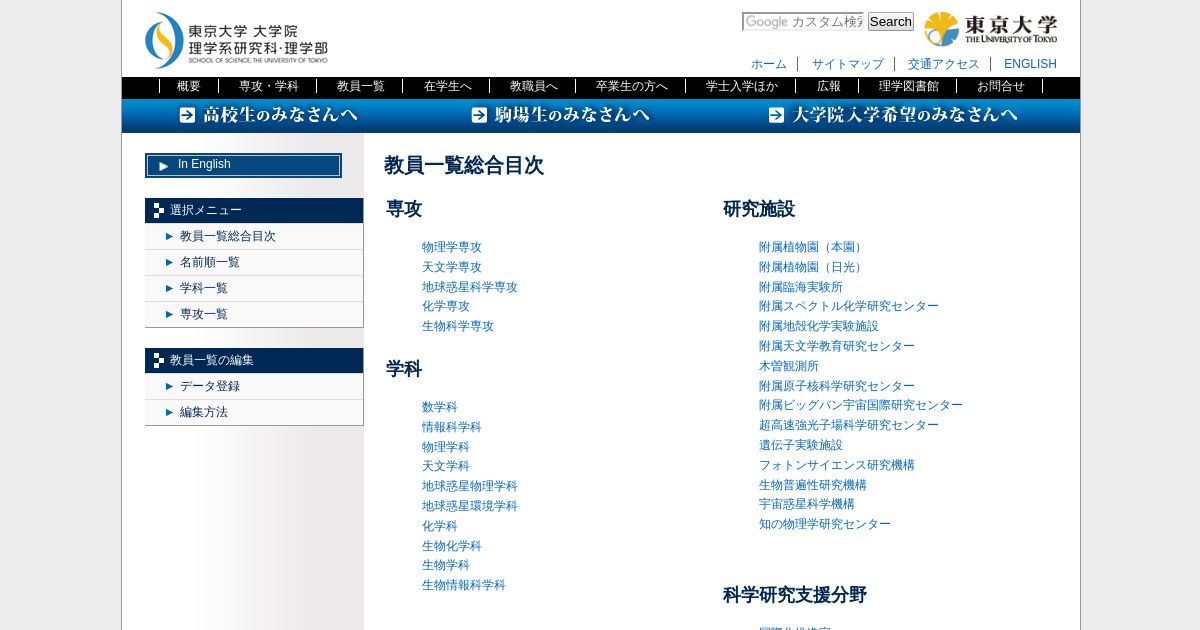
Task: Click the School of Science logo
Action: pyautogui.click(x=236, y=40)
